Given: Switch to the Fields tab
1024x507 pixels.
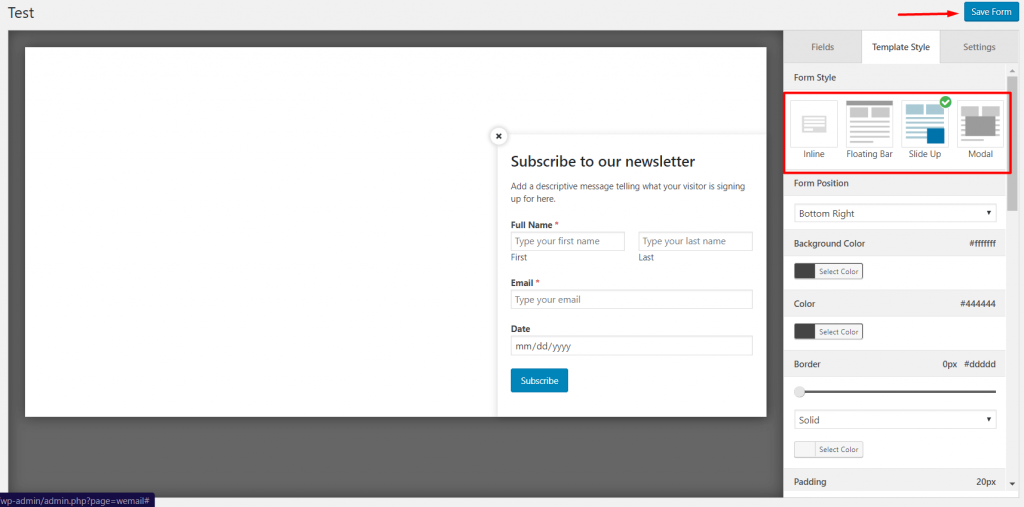Looking at the screenshot, I should pos(822,47).
